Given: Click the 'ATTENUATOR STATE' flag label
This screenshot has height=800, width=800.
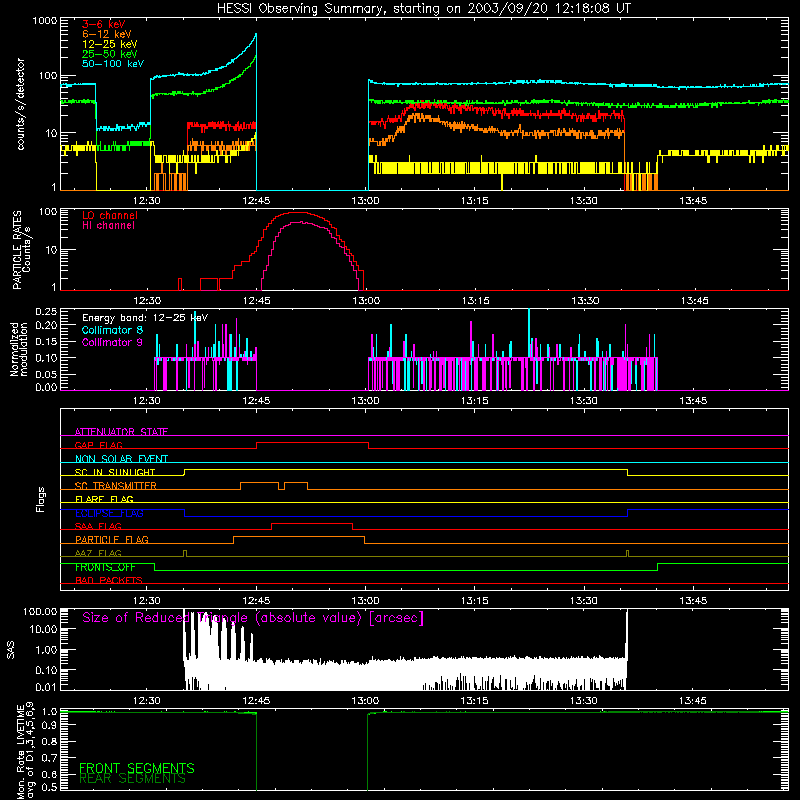Looking at the screenshot, I should pyautogui.click(x=121, y=432).
